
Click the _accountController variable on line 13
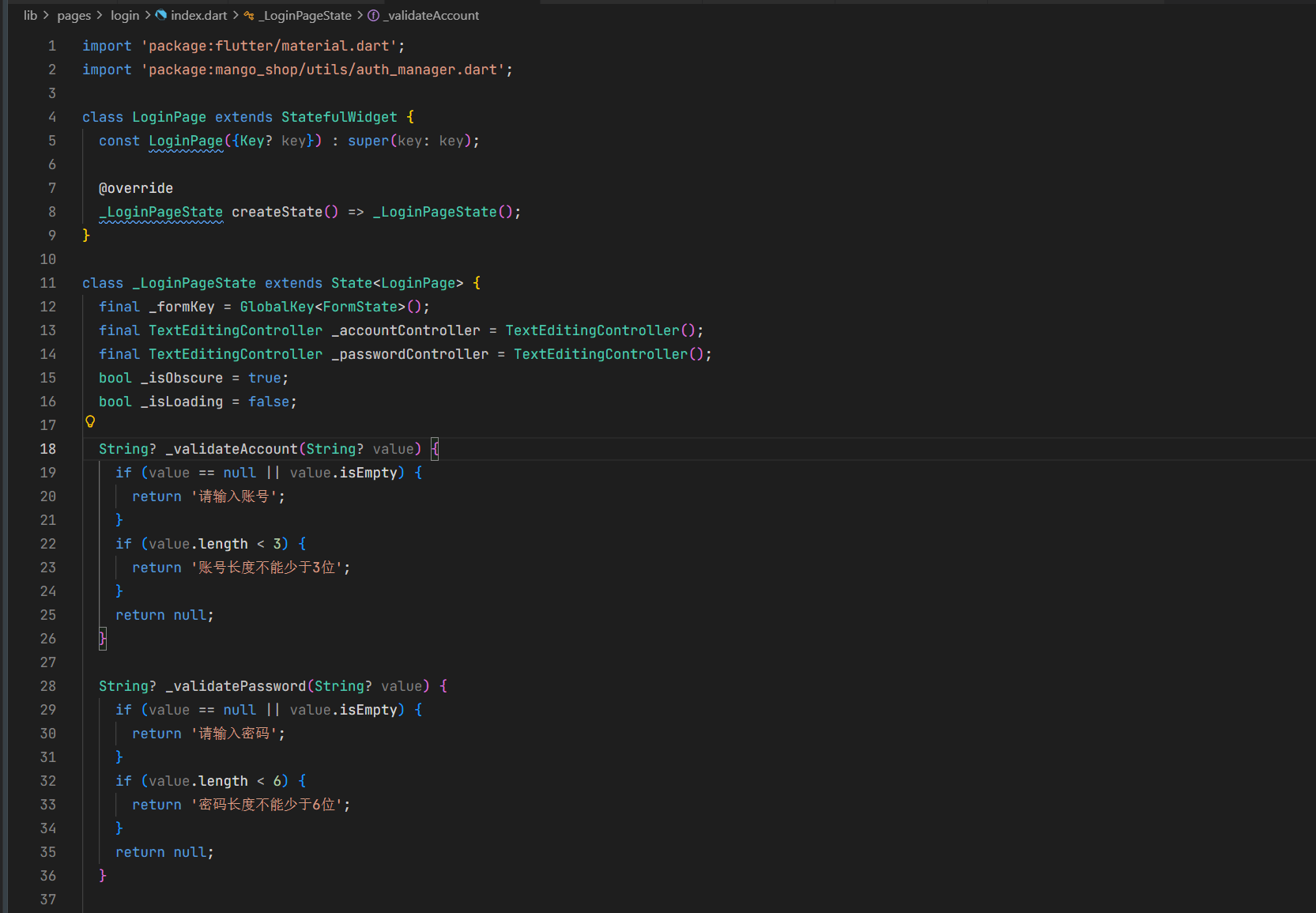(405, 330)
